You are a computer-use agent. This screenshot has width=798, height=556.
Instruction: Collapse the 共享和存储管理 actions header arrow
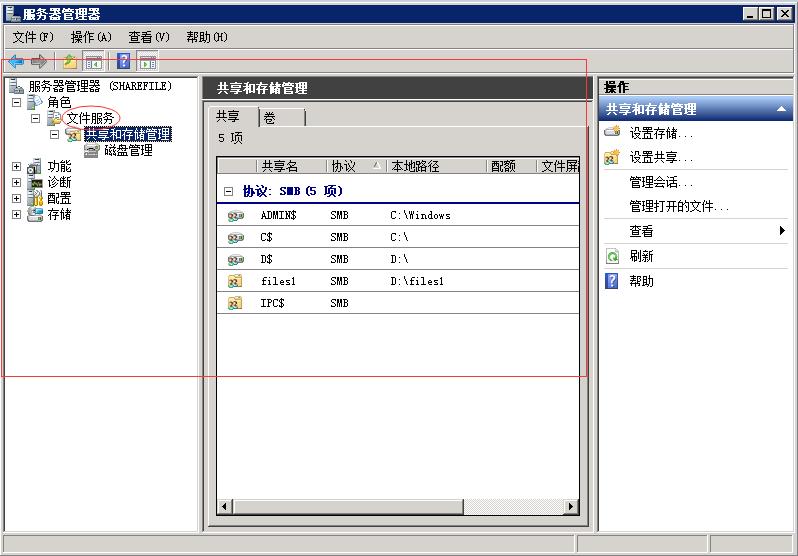[x=781, y=109]
